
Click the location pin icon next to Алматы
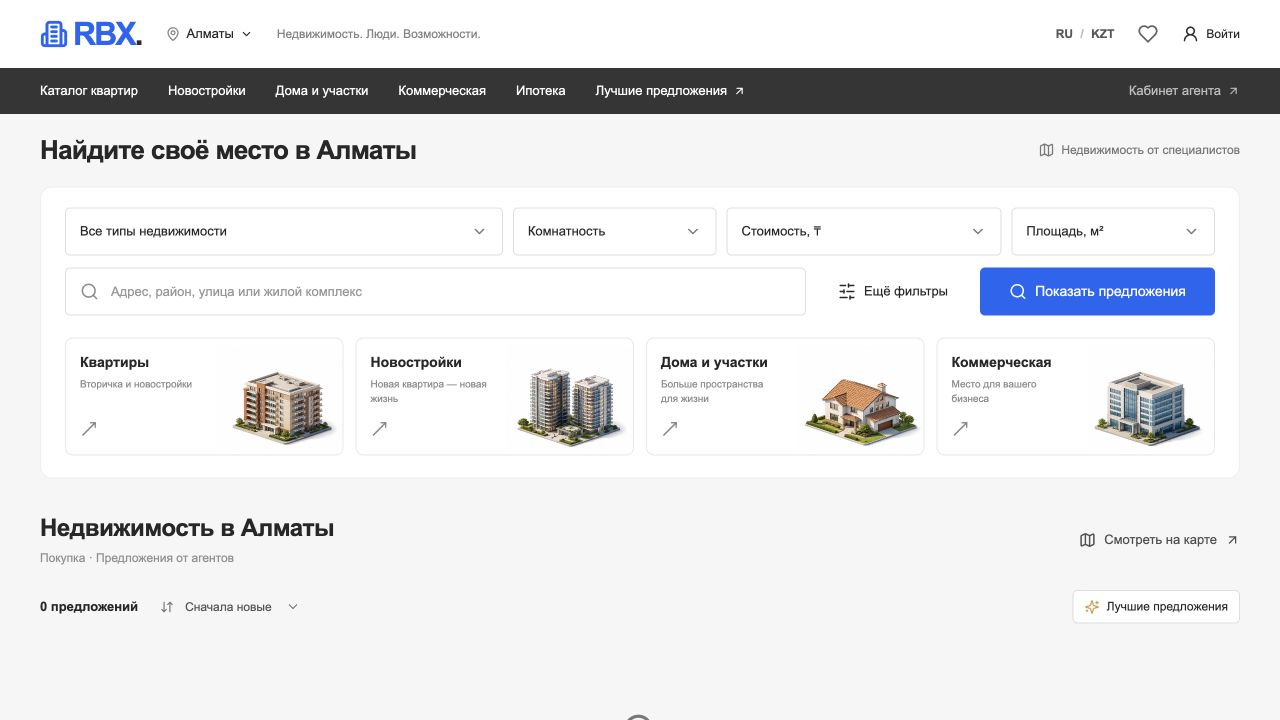pos(173,34)
